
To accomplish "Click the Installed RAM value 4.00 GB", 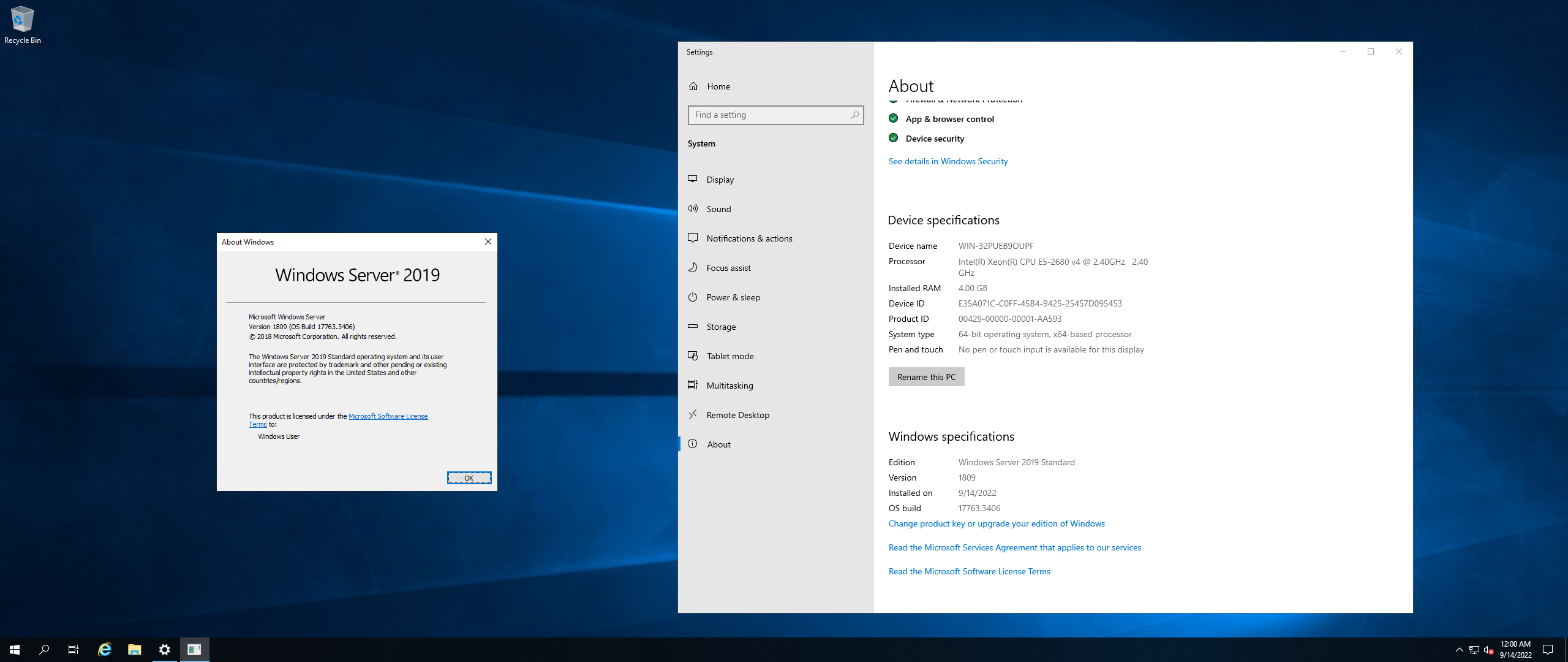I will tap(973, 288).
